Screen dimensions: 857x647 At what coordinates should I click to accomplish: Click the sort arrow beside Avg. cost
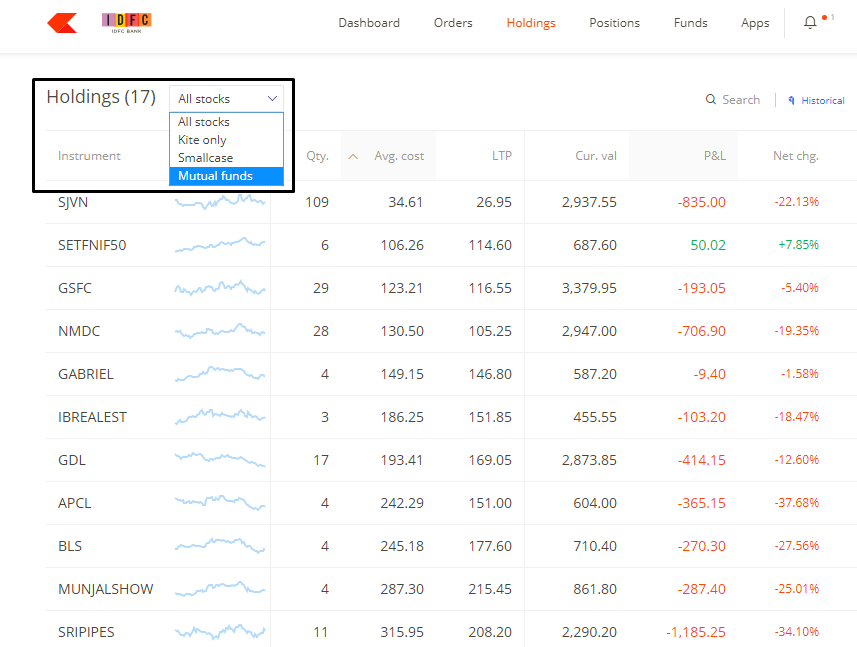click(x=353, y=156)
